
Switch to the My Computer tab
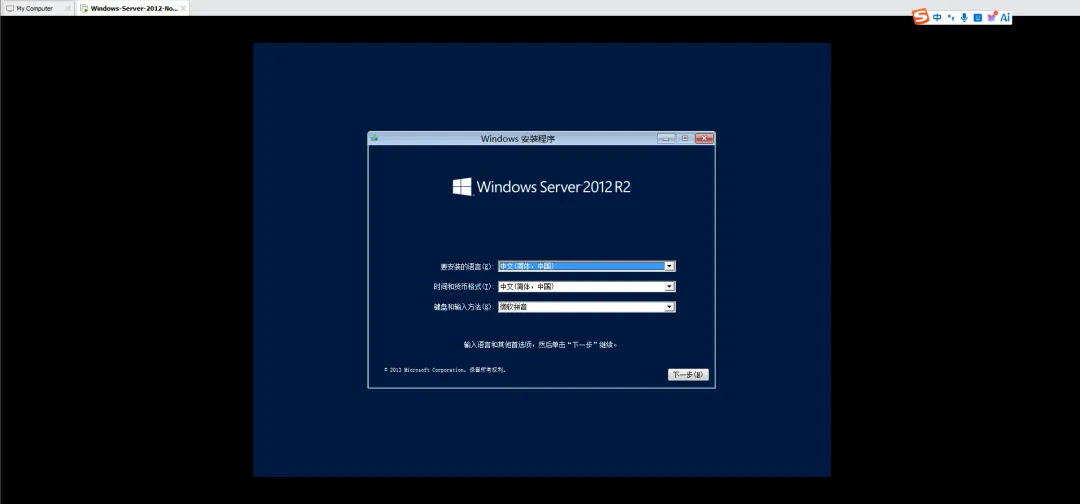point(35,8)
